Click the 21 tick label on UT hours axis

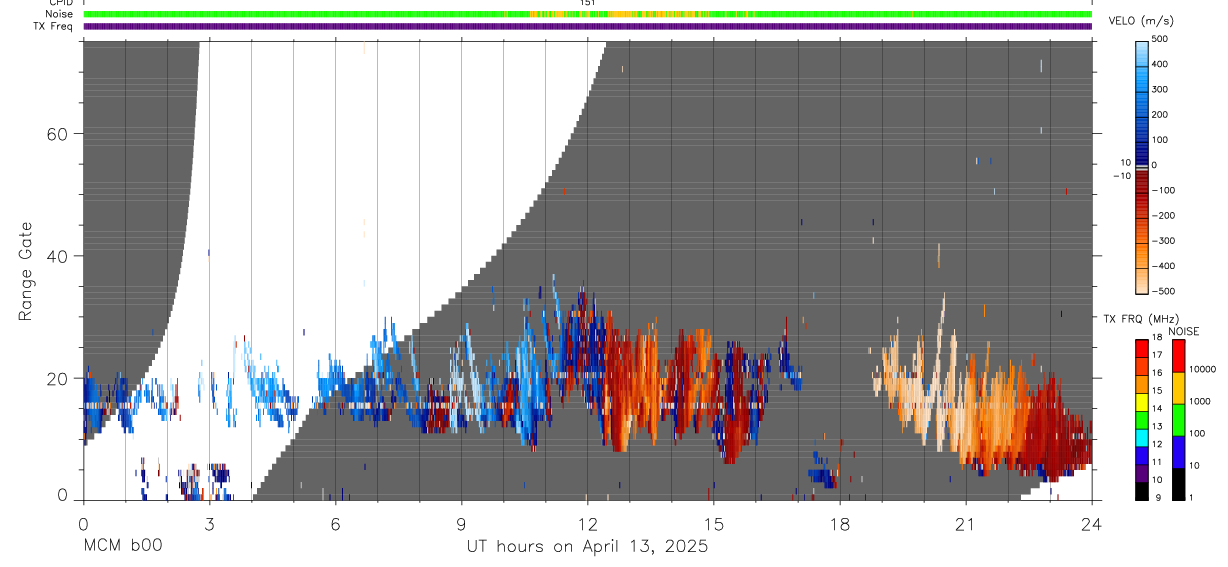click(x=966, y=524)
